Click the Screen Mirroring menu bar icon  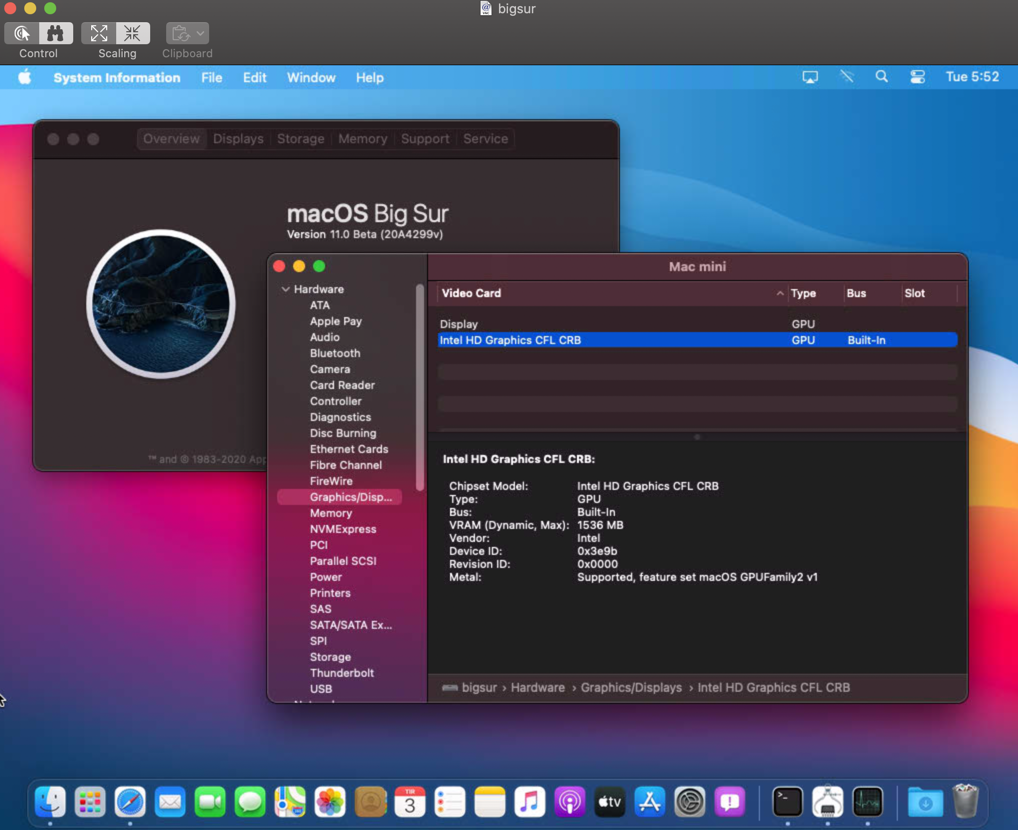point(810,77)
